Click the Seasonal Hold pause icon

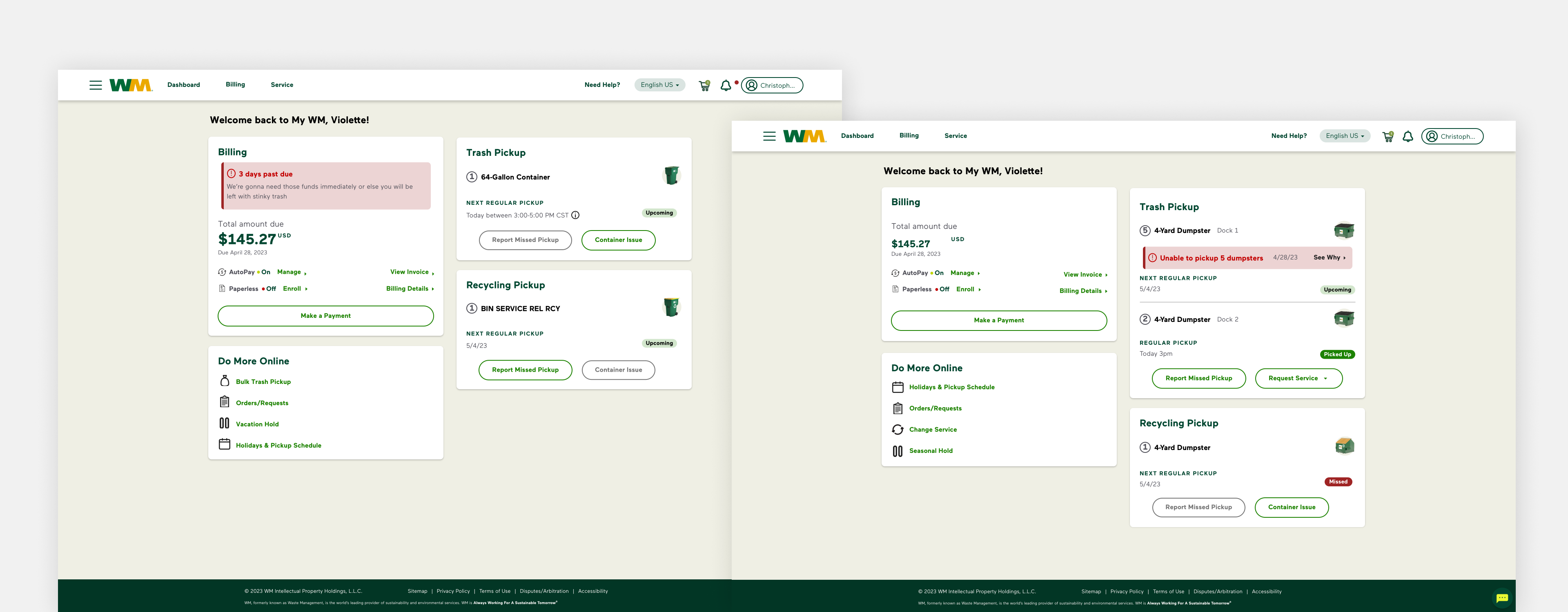point(898,451)
